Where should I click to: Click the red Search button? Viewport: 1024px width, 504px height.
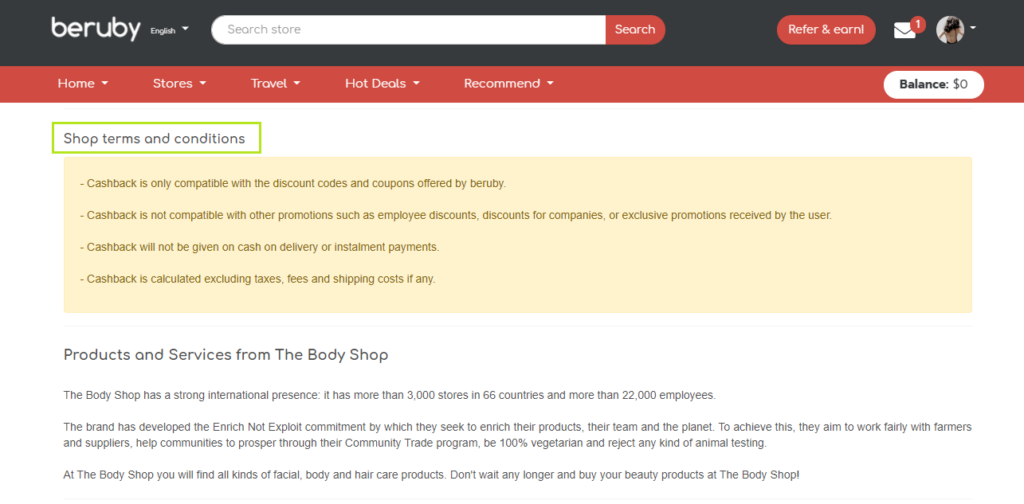[635, 30]
